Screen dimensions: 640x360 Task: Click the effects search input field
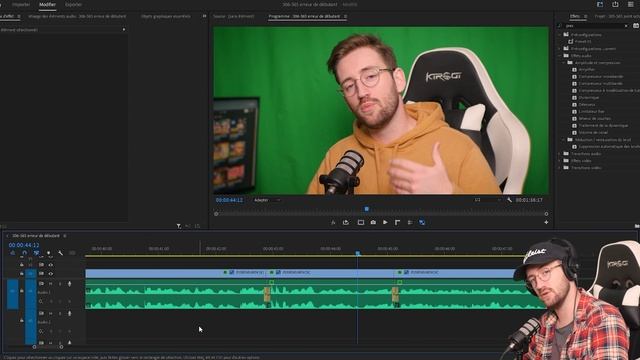pyautogui.click(x=593, y=26)
